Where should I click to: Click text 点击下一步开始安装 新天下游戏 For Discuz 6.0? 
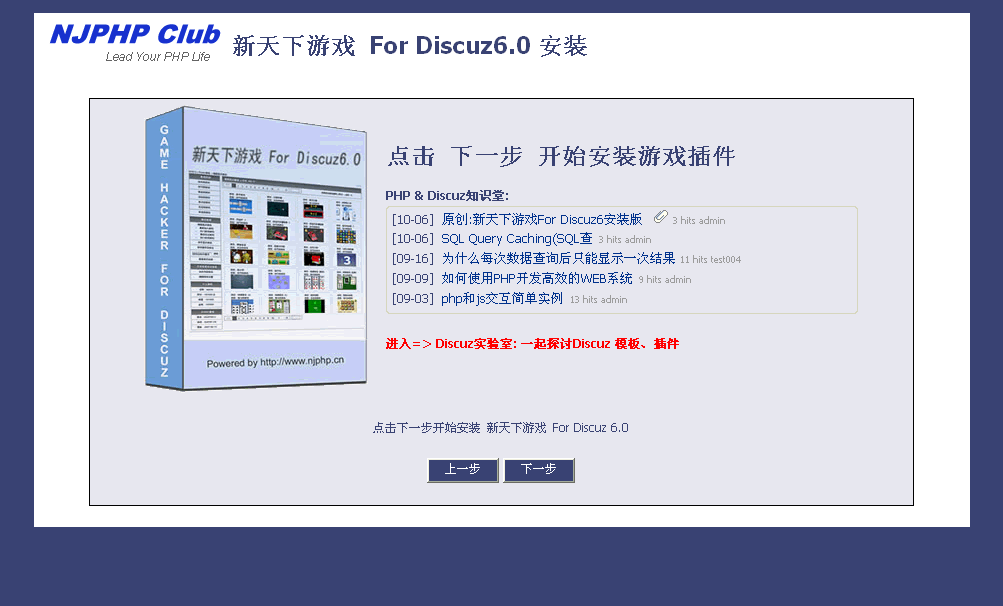[500, 427]
